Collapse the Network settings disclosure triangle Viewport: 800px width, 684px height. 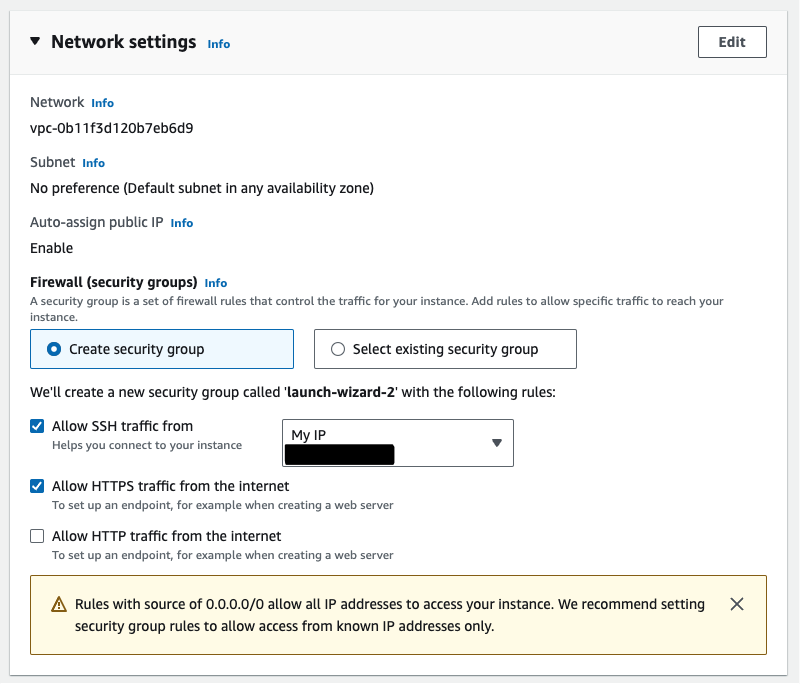[35, 42]
